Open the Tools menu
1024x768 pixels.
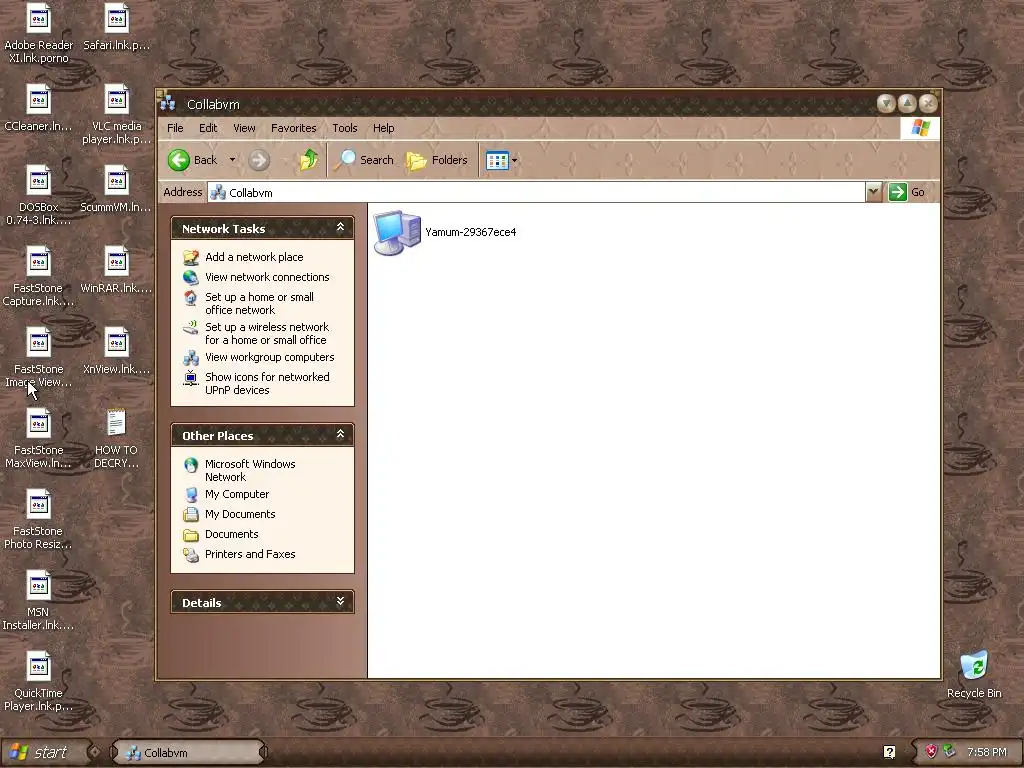coord(344,128)
